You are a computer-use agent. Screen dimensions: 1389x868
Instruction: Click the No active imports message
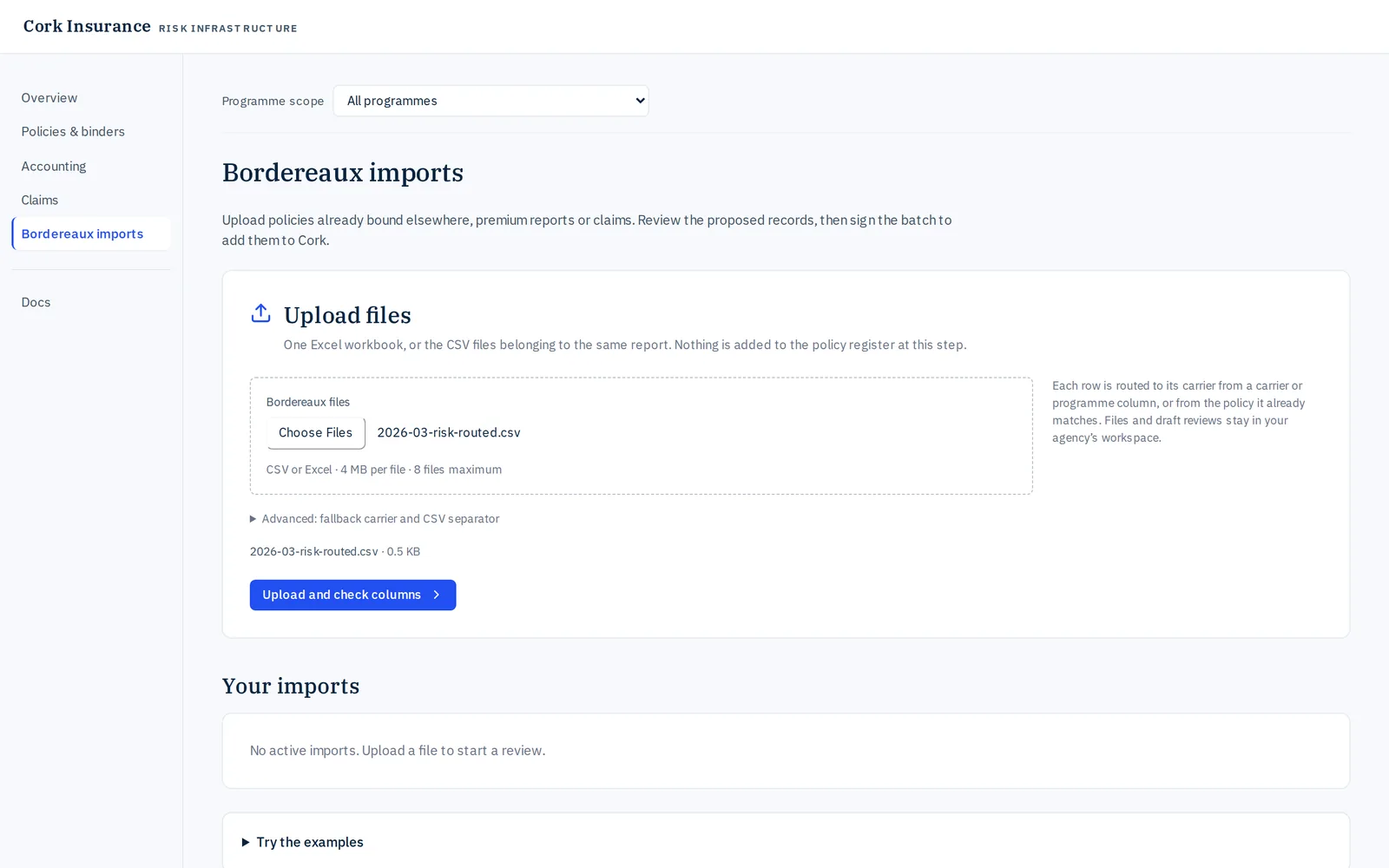point(398,751)
